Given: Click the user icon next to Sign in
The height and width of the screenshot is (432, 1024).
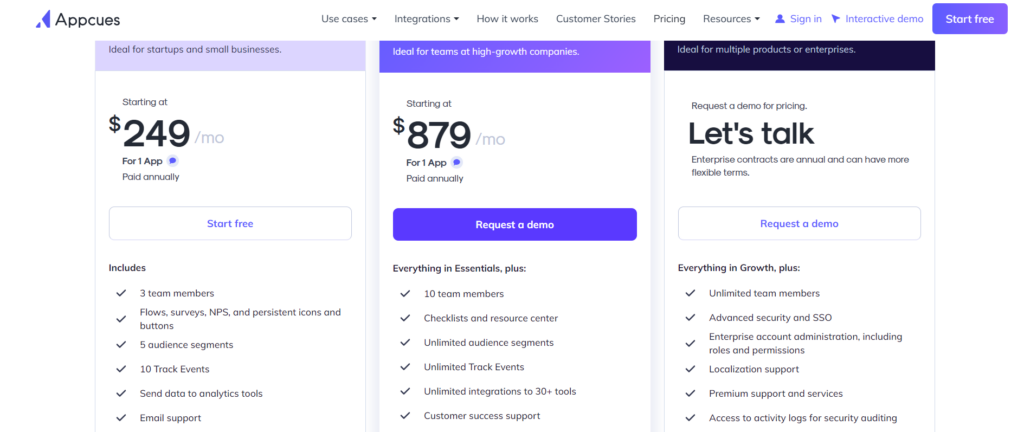Looking at the screenshot, I should click(x=780, y=19).
